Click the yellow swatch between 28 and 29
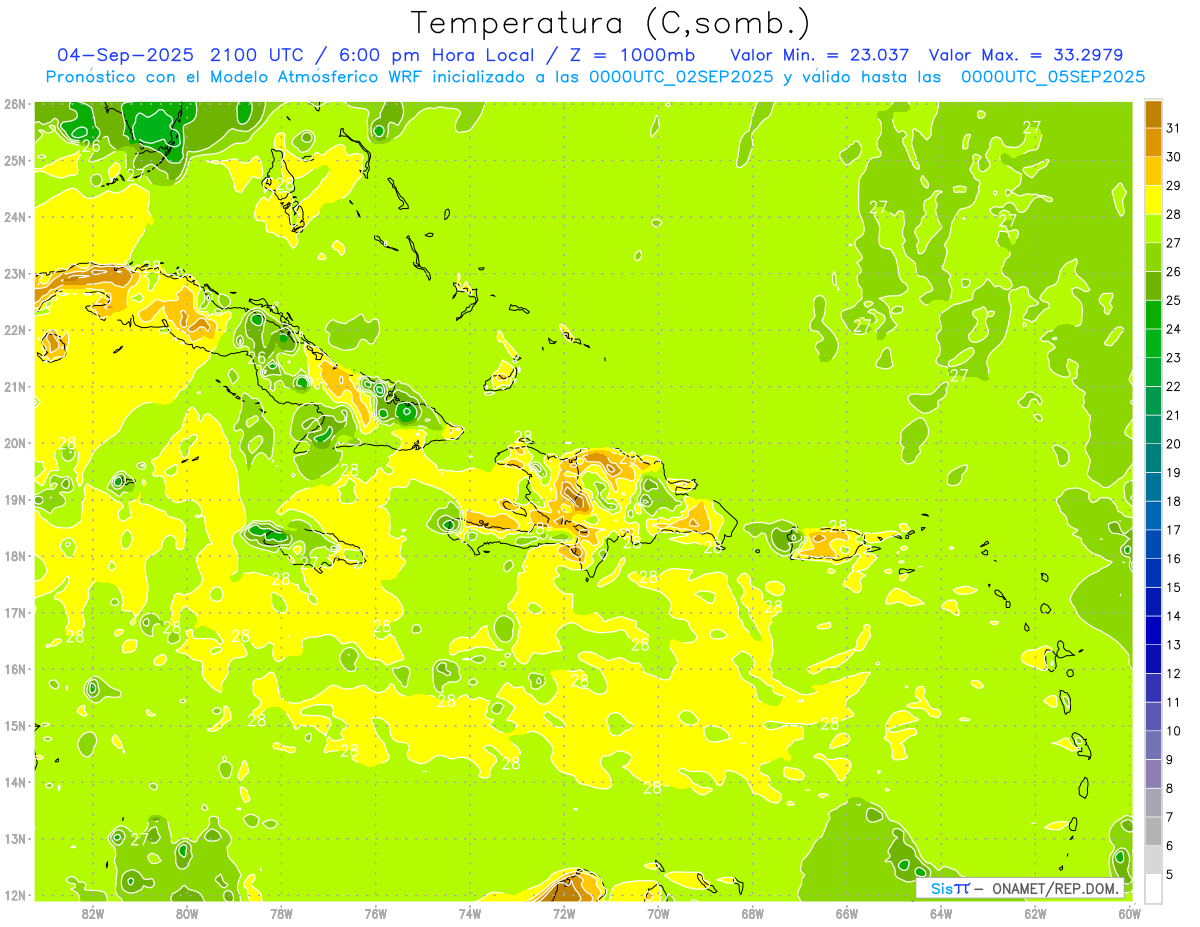 (1153, 200)
